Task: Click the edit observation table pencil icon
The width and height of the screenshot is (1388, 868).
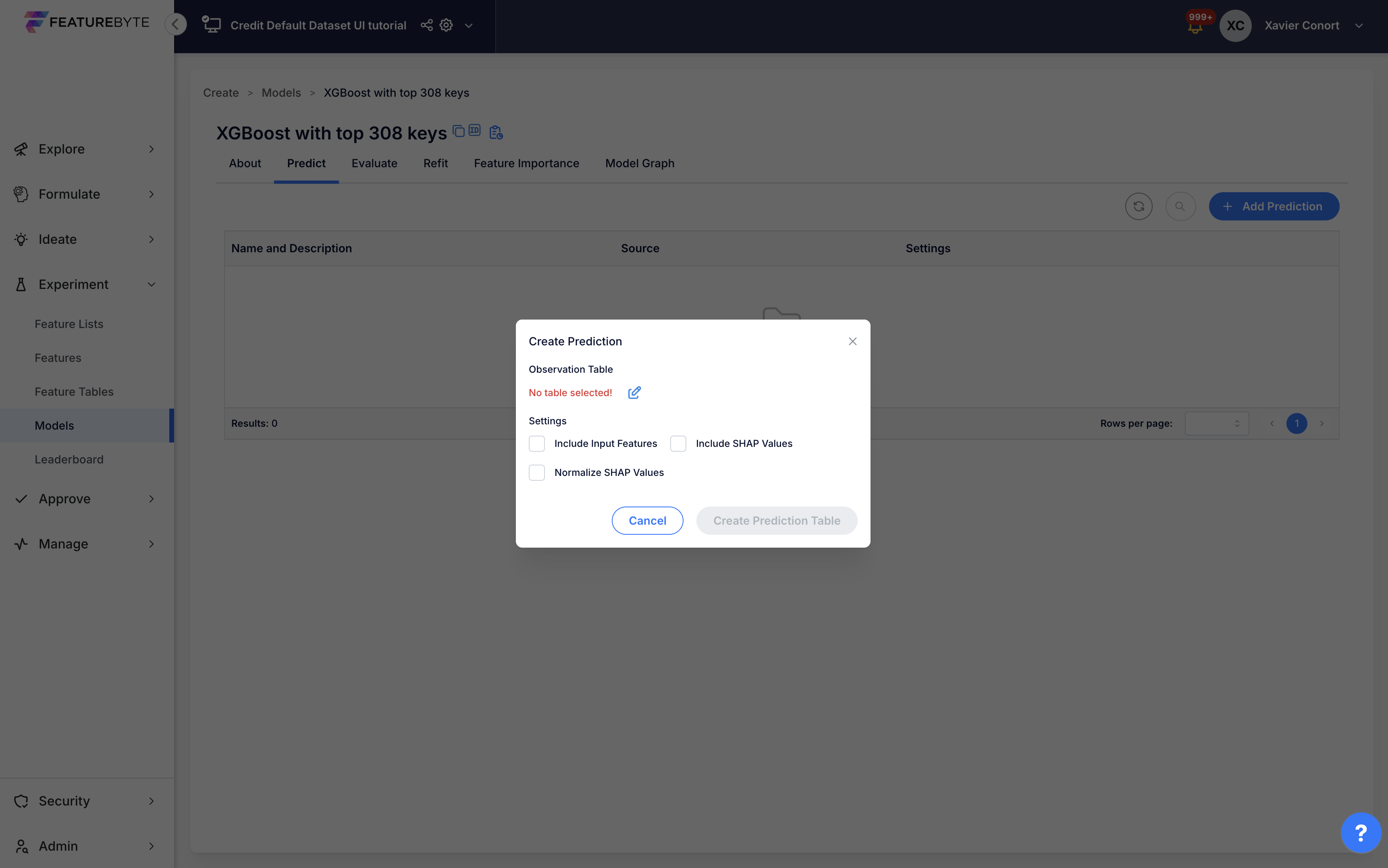Action: 634,392
